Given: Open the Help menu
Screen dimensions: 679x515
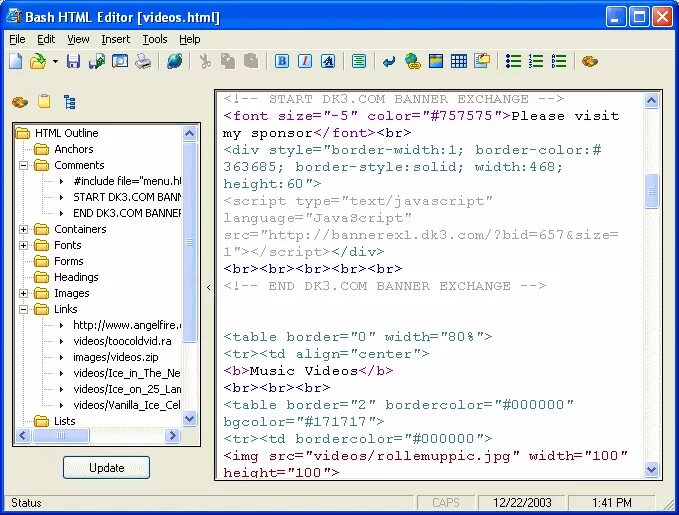Looking at the screenshot, I should pyautogui.click(x=190, y=39).
